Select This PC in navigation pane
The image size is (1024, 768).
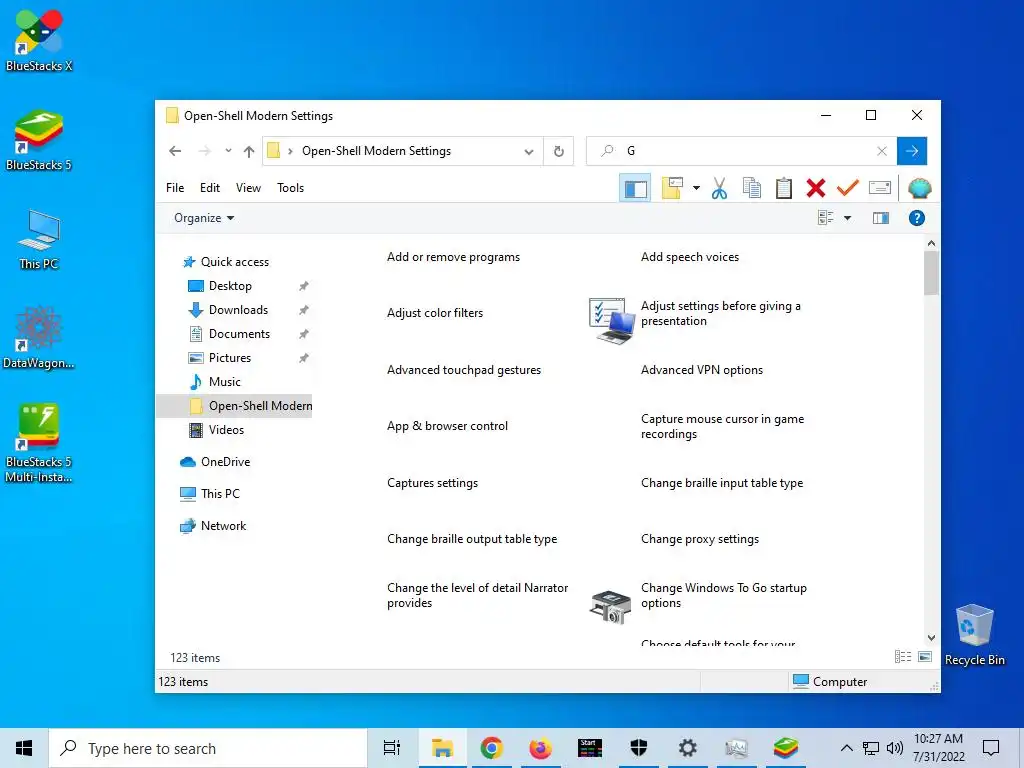click(210, 494)
